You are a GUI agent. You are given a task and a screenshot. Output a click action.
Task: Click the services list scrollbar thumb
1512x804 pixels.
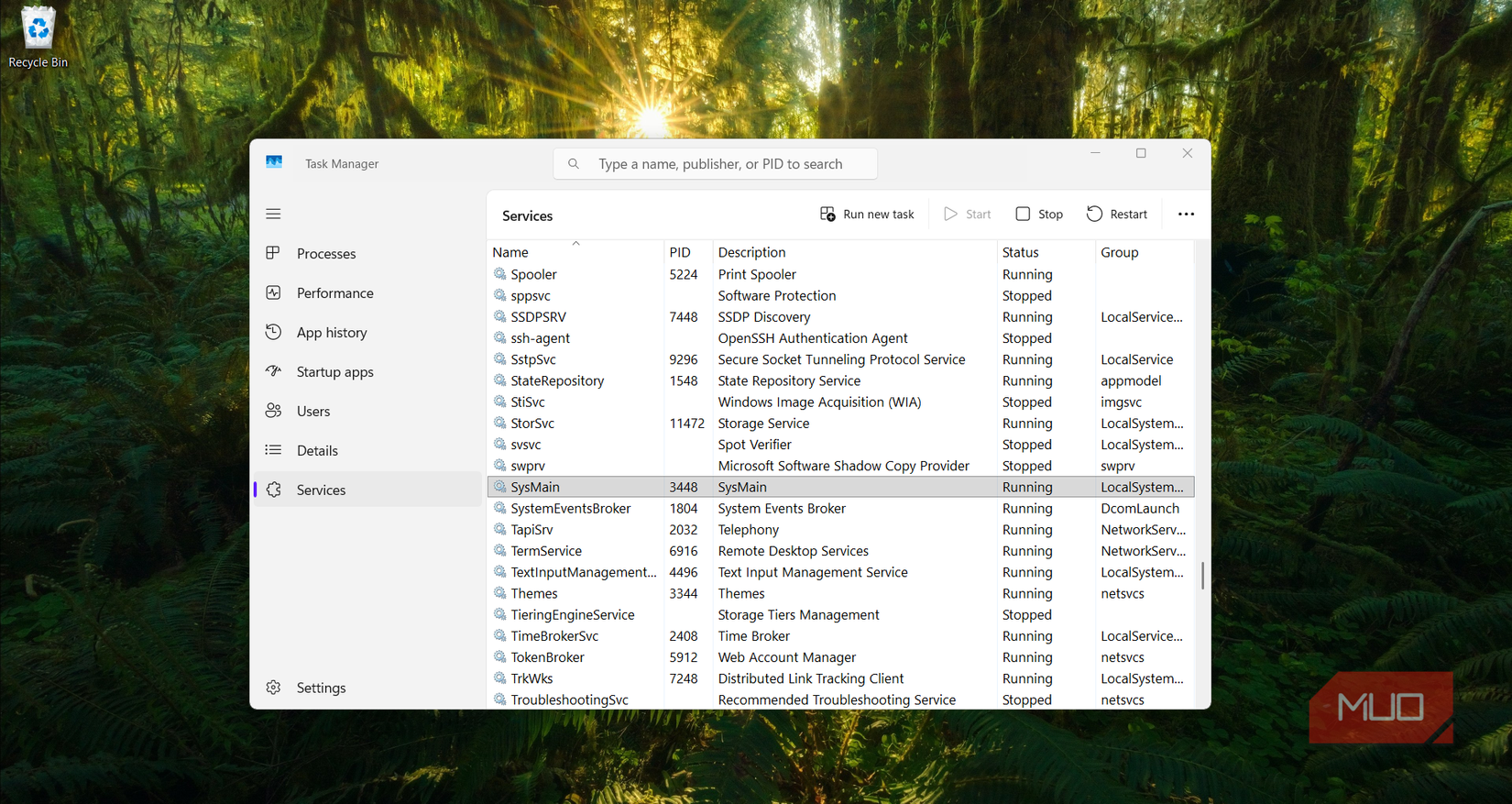[x=1202, y=576]
